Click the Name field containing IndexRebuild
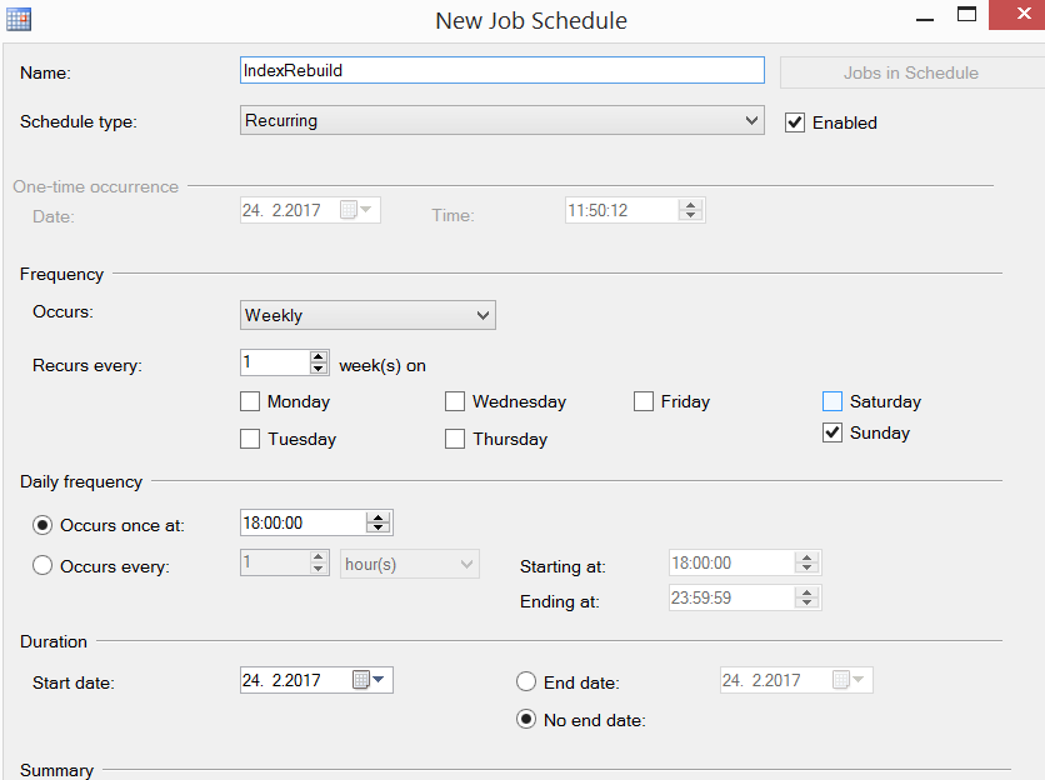The width and height of the screenshot is (1045, 780). click(x=502, y=70)
